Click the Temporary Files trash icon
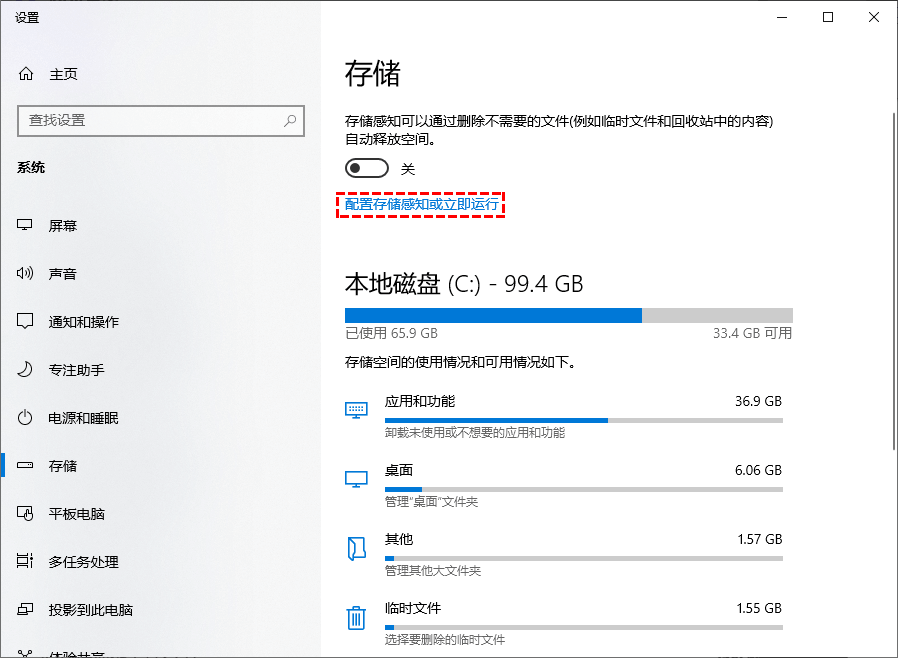Image resolution: width=898 pixels, height=658 pixels. coord(356,618)
